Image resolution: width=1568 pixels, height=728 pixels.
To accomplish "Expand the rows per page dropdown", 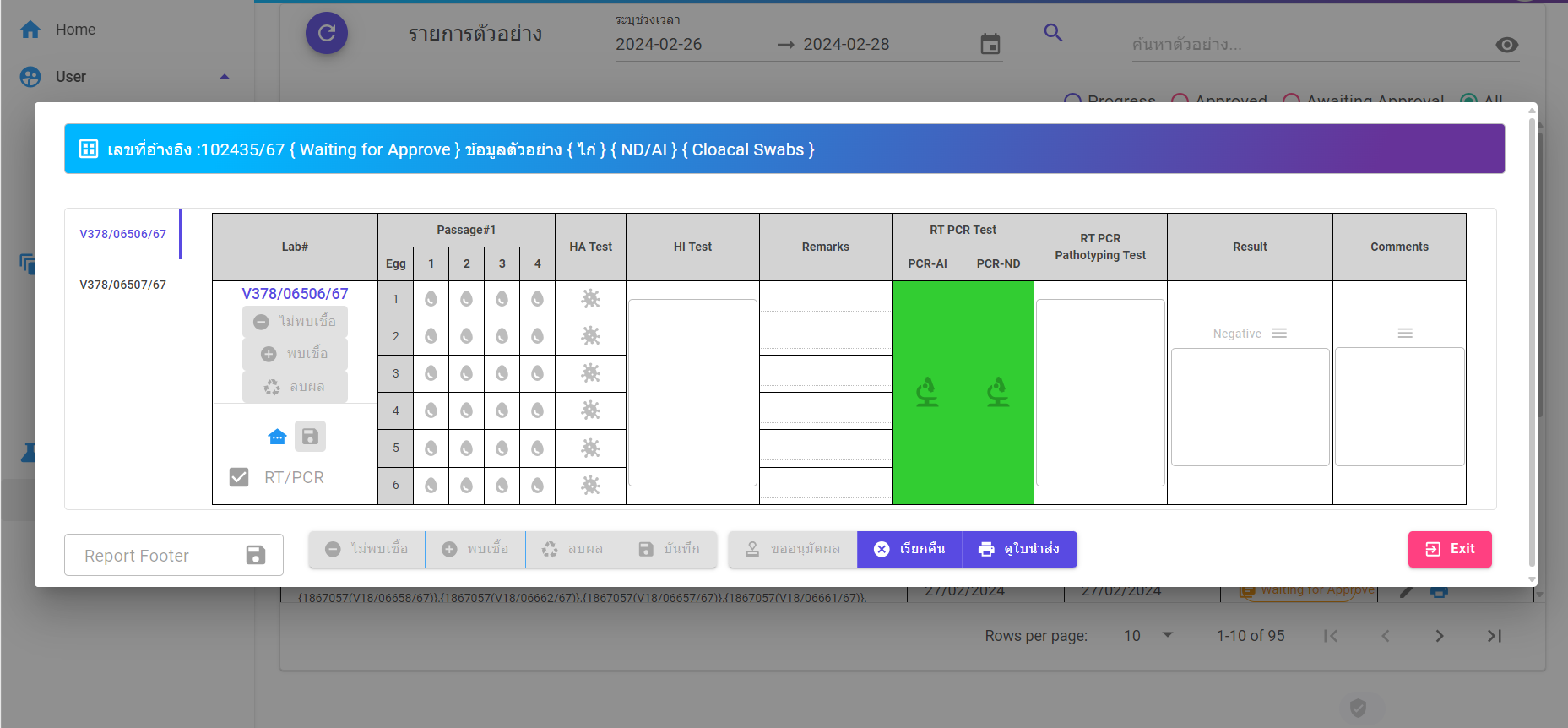I will pyautogui.click(x=1167, y=635).
